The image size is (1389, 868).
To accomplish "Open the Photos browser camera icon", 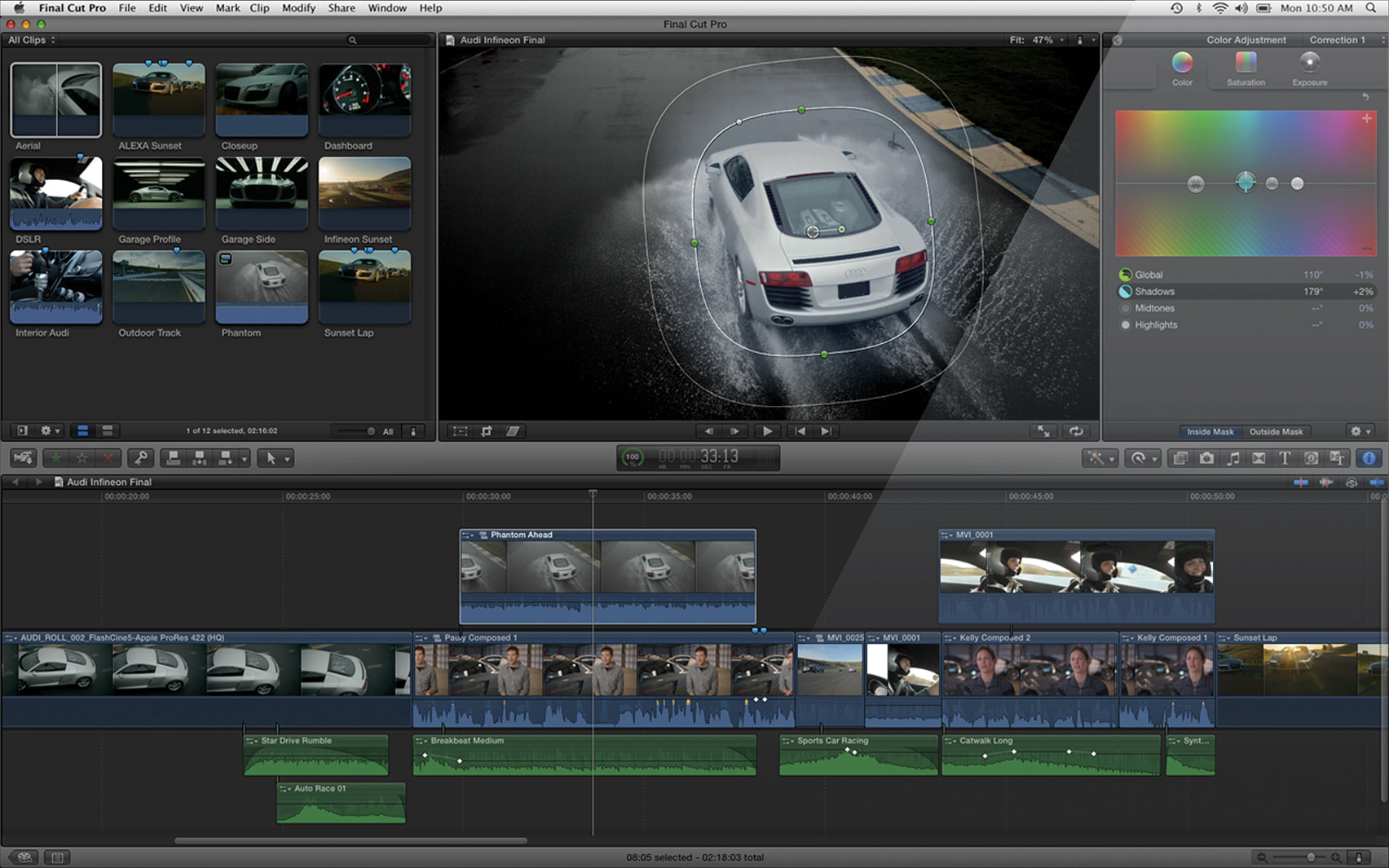I will (x=1206, y=458).
